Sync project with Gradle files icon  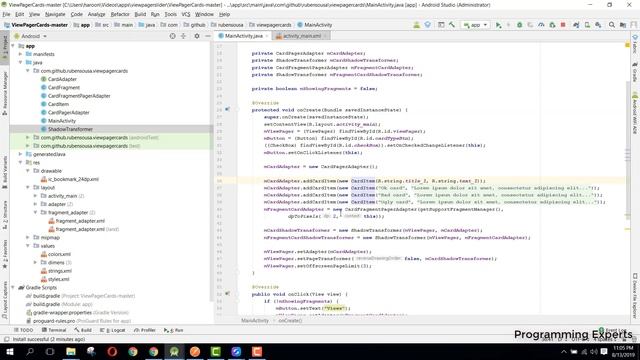coord(576,25)
